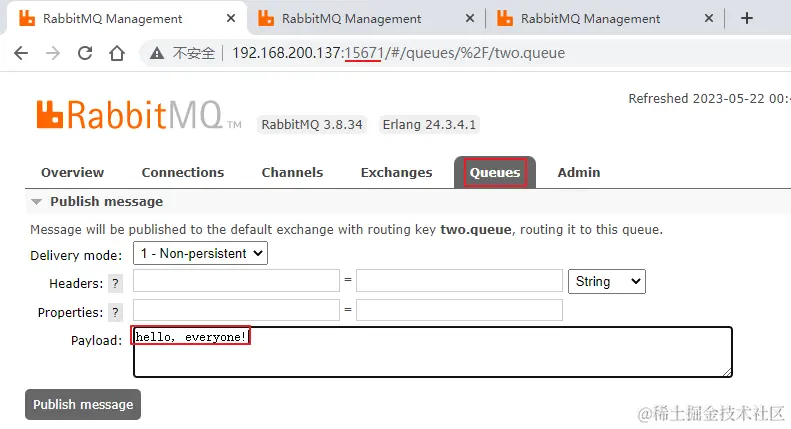Open the Queues tab

tap(495, 173)
